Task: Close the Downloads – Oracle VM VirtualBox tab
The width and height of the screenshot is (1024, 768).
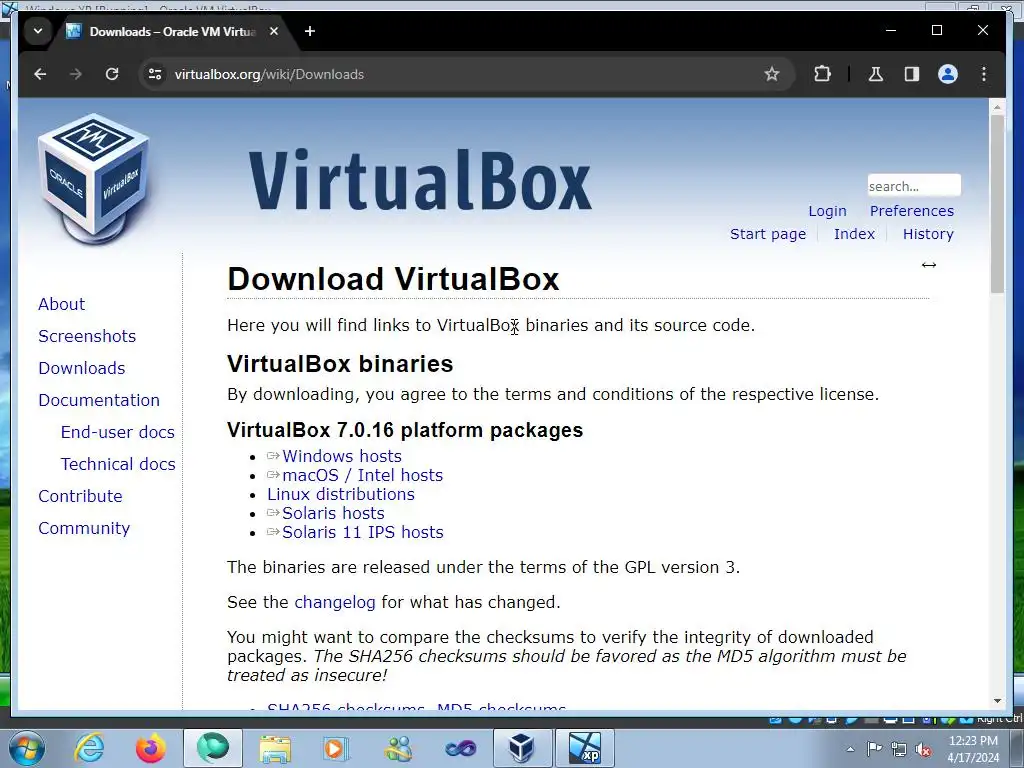Action: coord(274,31)
